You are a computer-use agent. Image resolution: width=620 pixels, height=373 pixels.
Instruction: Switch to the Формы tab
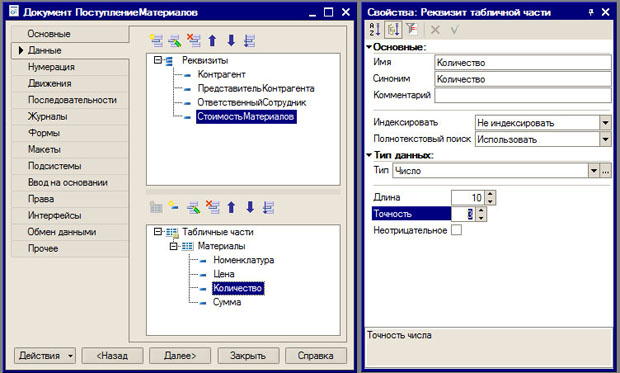[70, 133]
